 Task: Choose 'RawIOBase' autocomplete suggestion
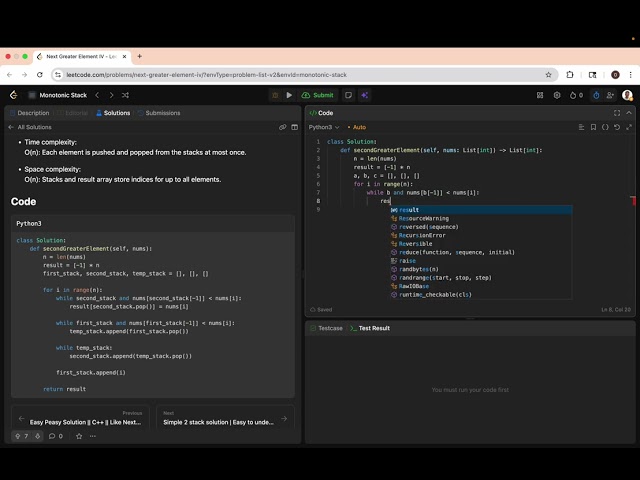click(x=481, y=286)
